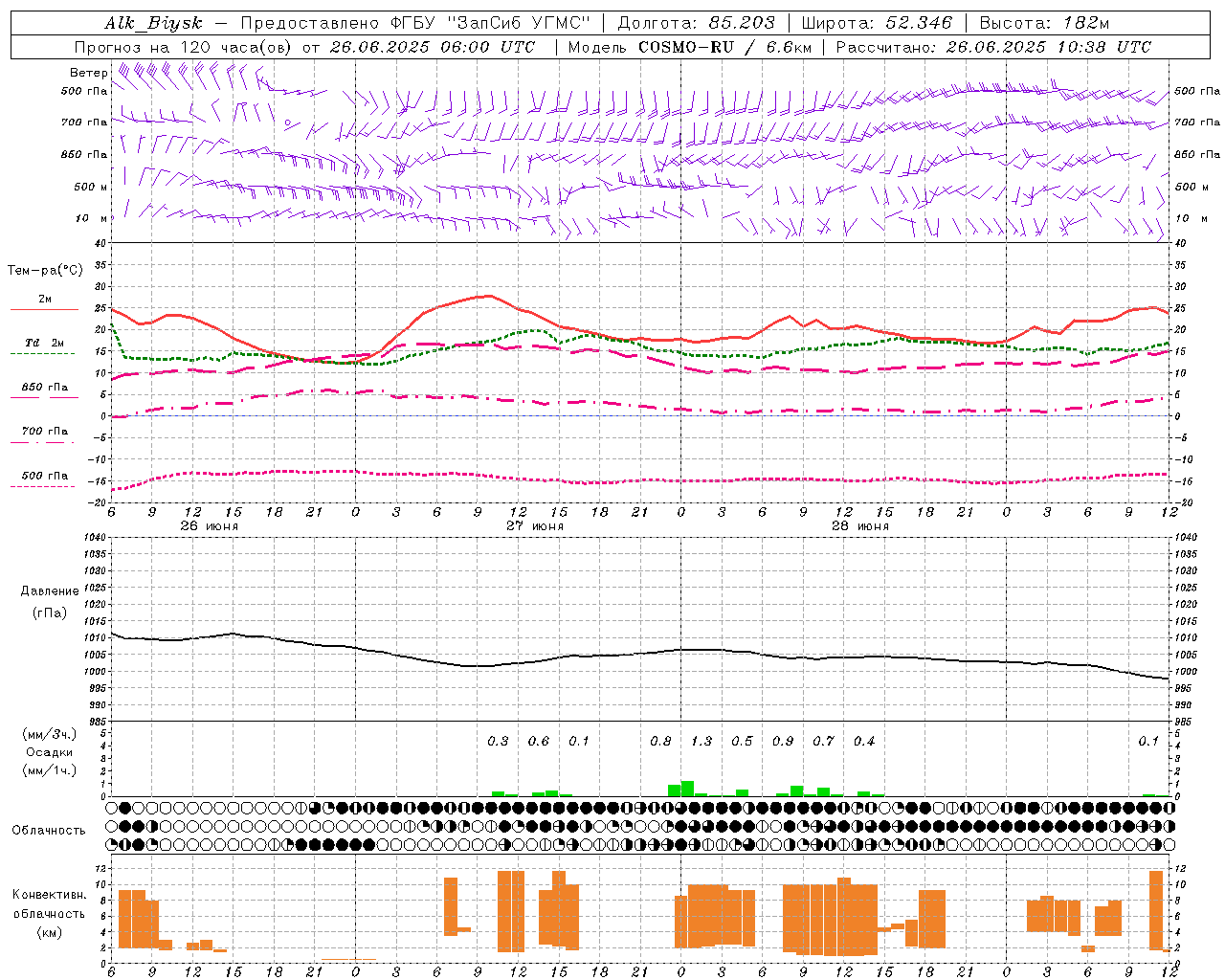Click the 'Высота: 182м' elevation text

coord(1044,23)
